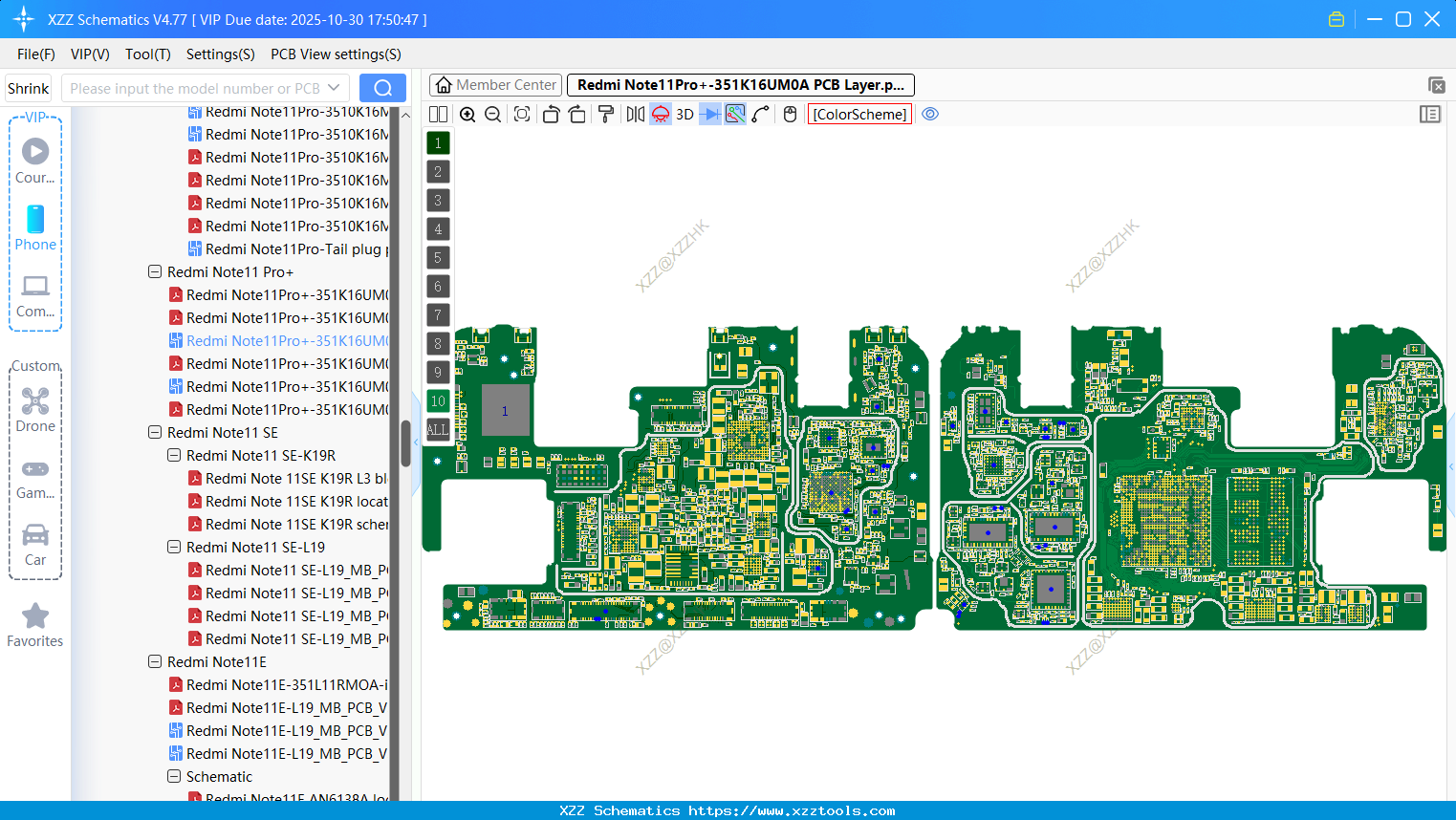The image size is (1456, 820).
Task: Click the mouse settings toolbar icon
Action: [789, 114]
